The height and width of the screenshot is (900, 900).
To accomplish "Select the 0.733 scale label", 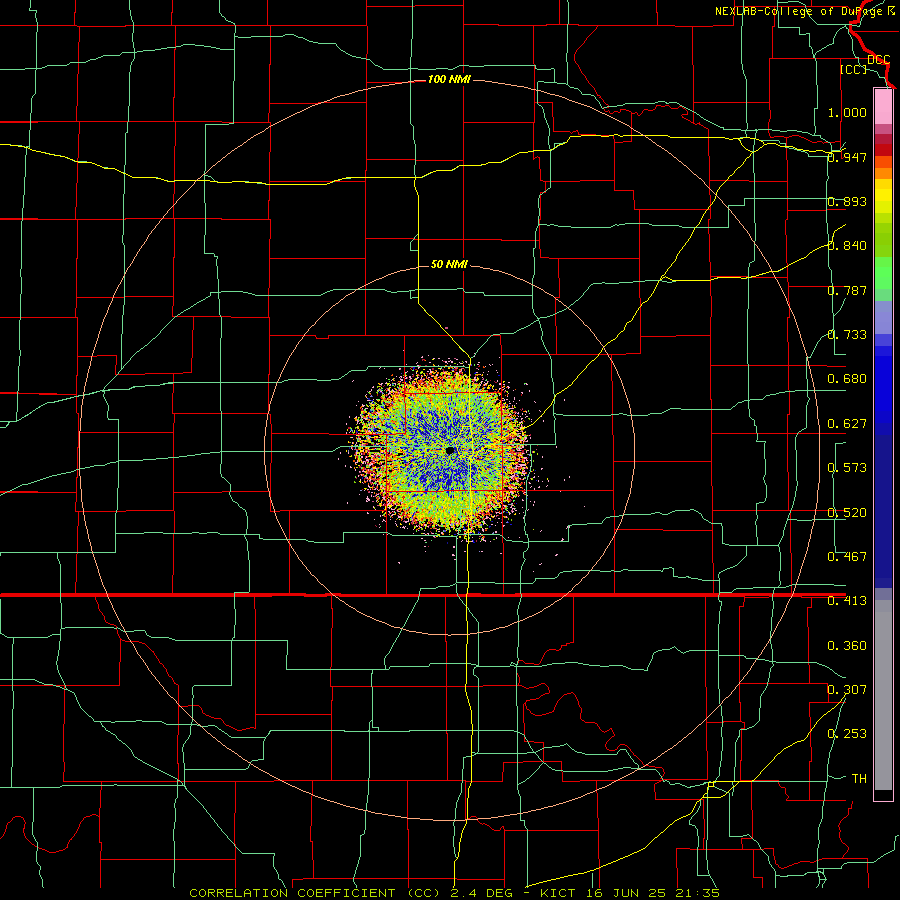I will [x=847, y=335].
